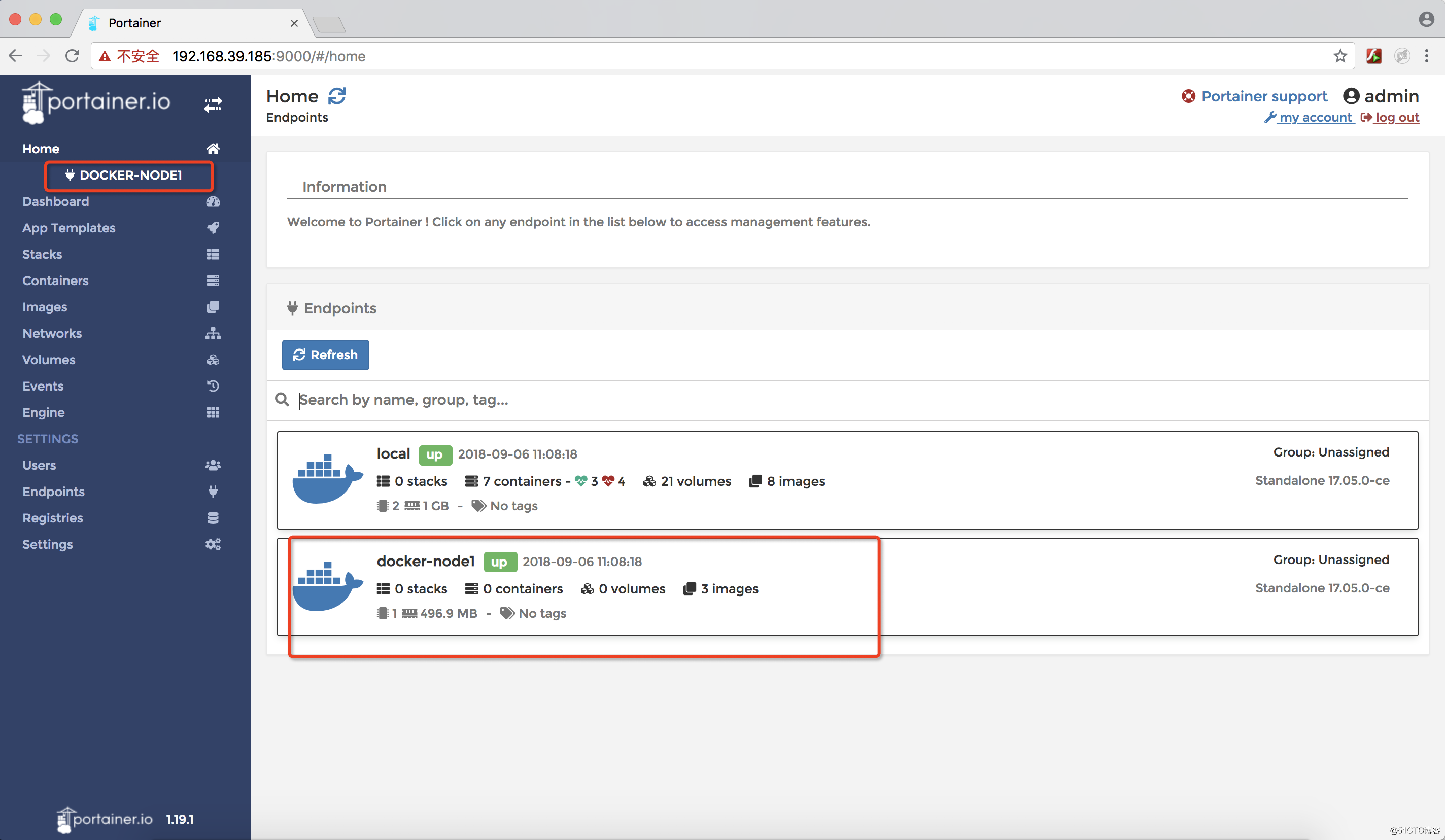Select the docker-node1 endpoint name
Screen dimensions: 1445x840
(426, 561)
